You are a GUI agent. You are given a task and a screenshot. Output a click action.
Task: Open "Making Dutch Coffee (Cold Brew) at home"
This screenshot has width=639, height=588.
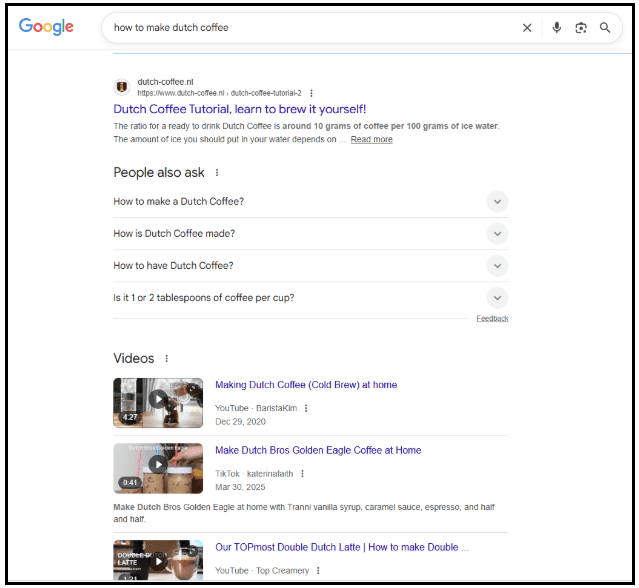point(306,385)
